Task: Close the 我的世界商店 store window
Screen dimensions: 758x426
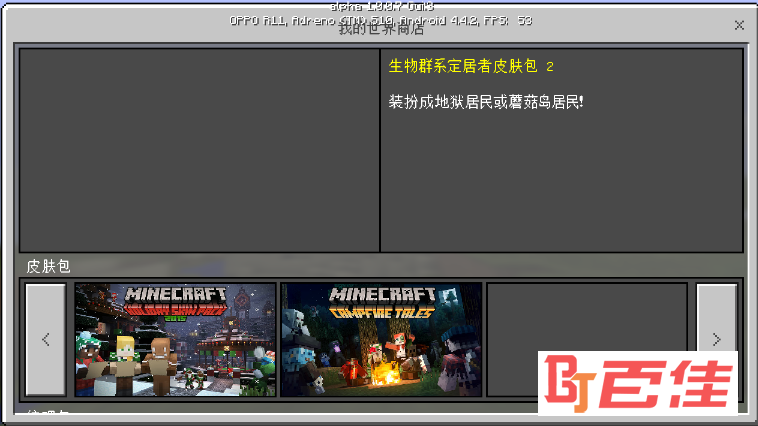Action: 739,25
